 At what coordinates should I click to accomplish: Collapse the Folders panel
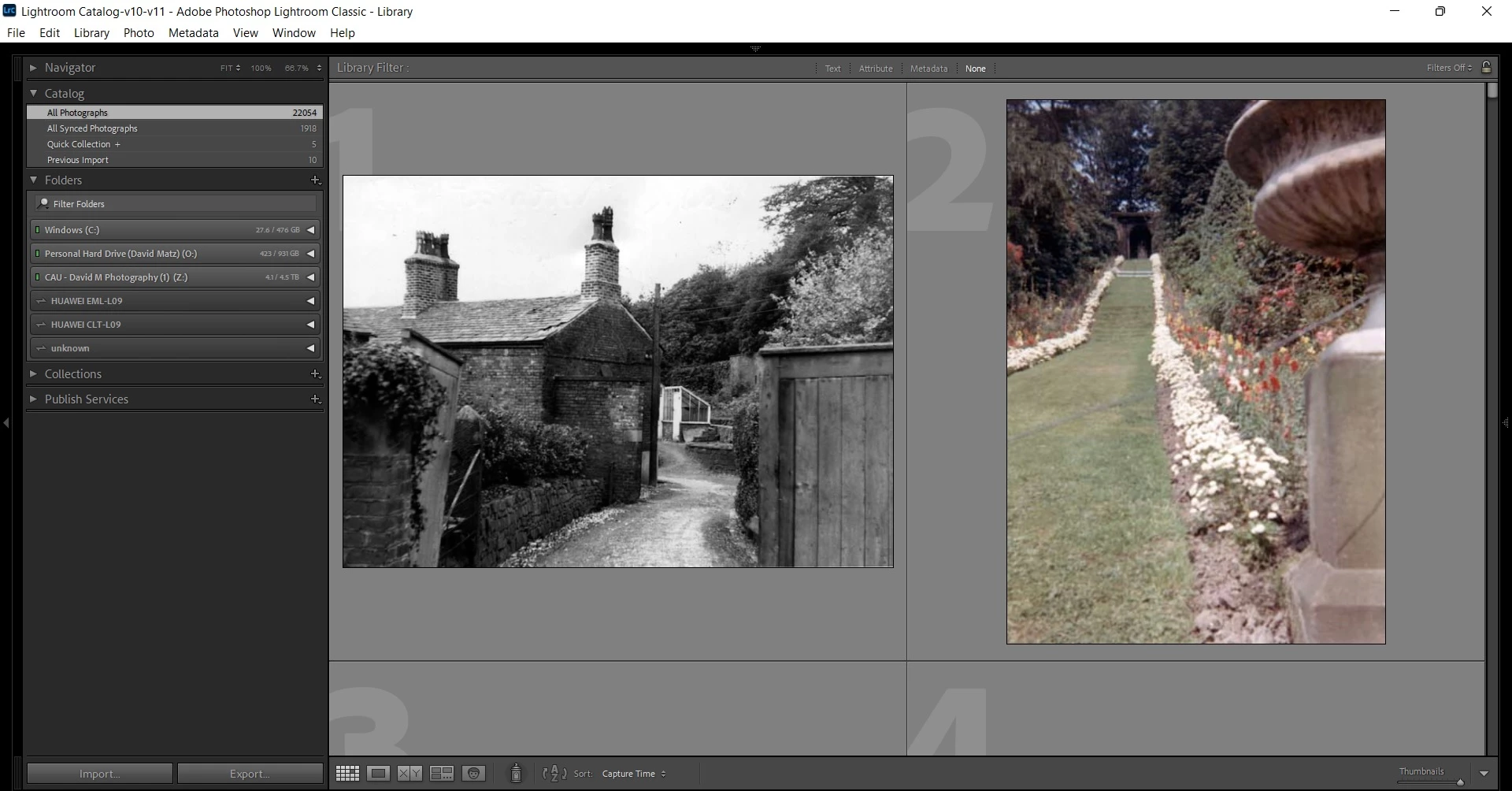(33, 180)
